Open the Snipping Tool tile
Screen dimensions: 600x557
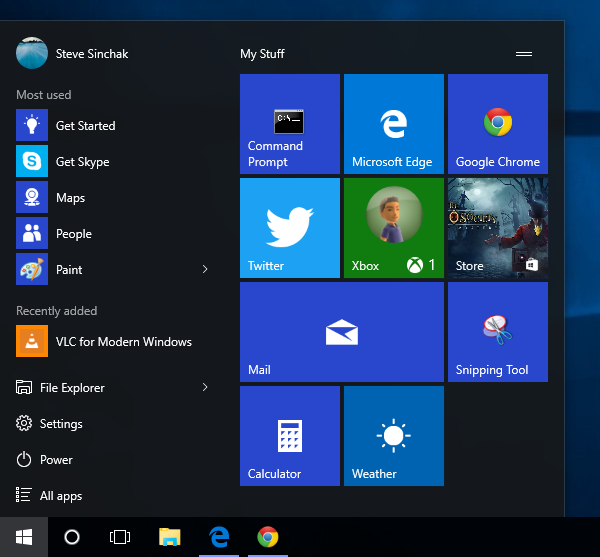pos(497,332)
